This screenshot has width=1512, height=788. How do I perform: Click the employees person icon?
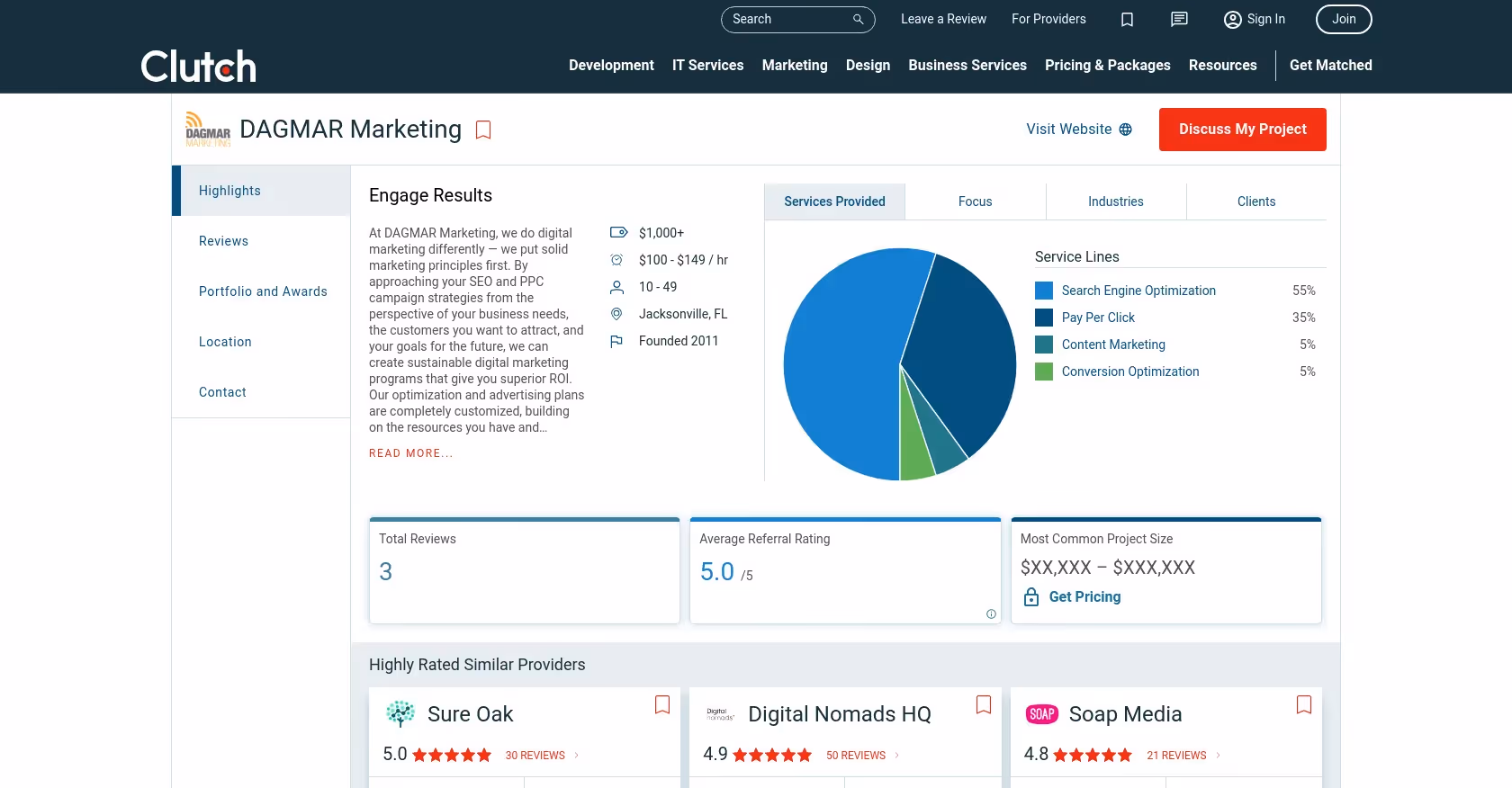click(616, 287)
